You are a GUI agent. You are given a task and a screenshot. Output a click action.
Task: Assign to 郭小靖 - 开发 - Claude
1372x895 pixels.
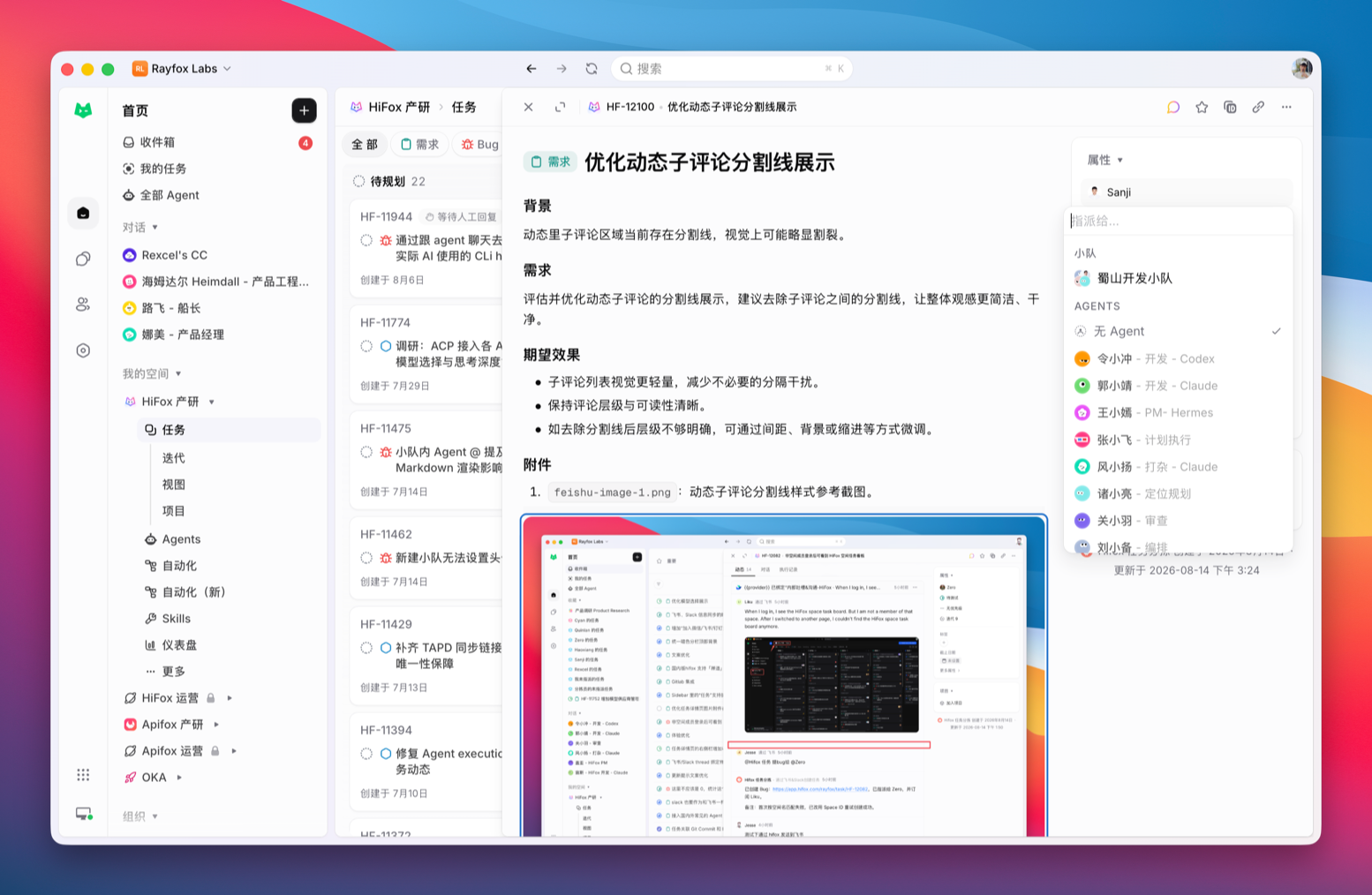(1178, 386)
